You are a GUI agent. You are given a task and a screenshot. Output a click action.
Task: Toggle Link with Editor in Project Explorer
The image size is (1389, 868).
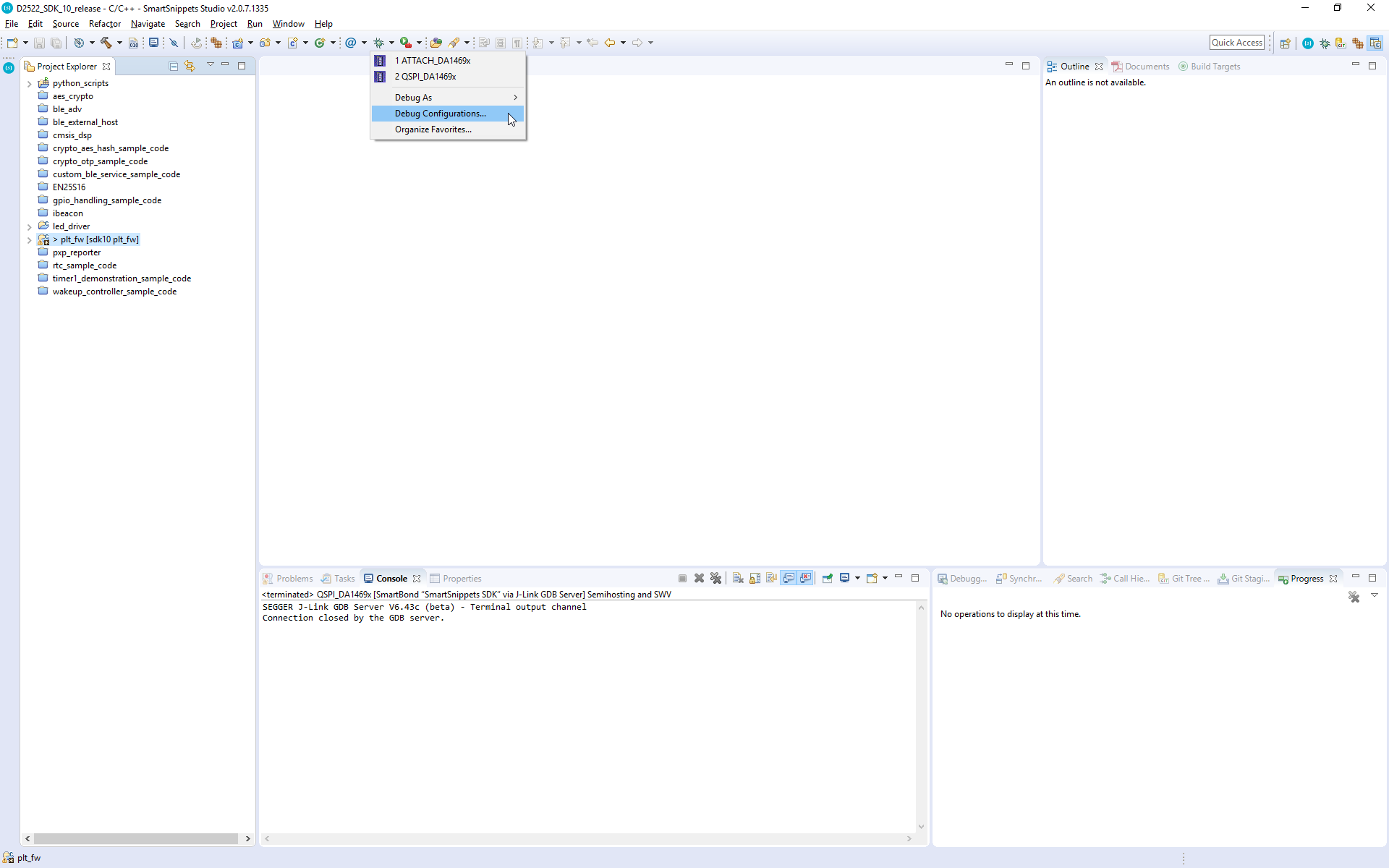[190, 66]
